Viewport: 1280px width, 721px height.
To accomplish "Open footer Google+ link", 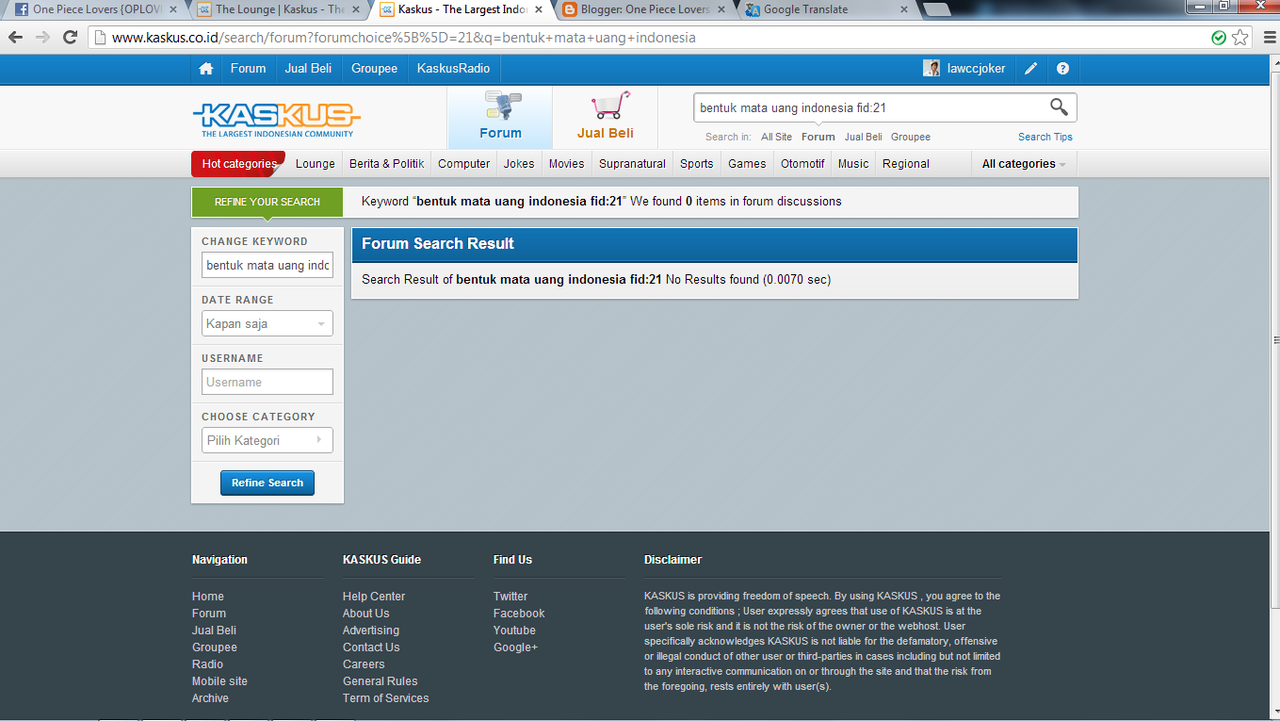I will [515, 647].
